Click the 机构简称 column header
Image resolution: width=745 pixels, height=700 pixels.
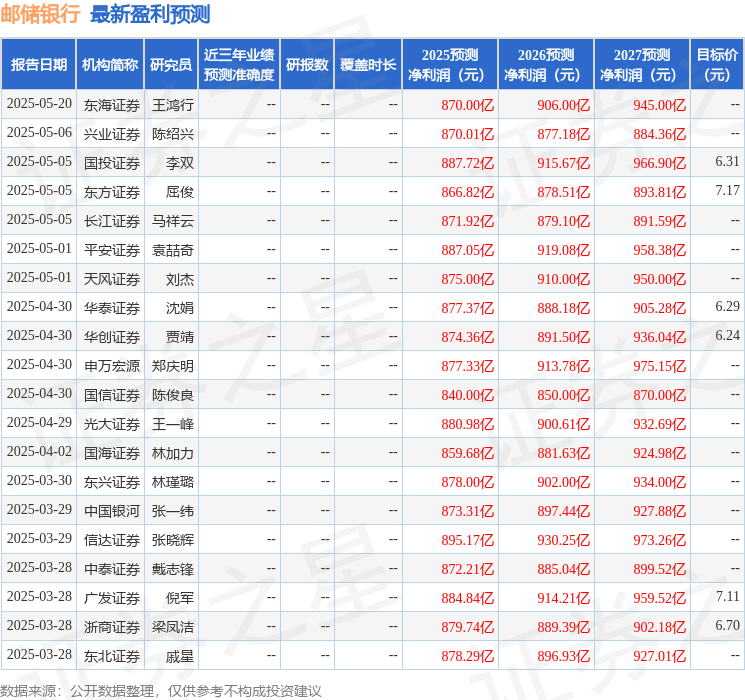[110, 65]
